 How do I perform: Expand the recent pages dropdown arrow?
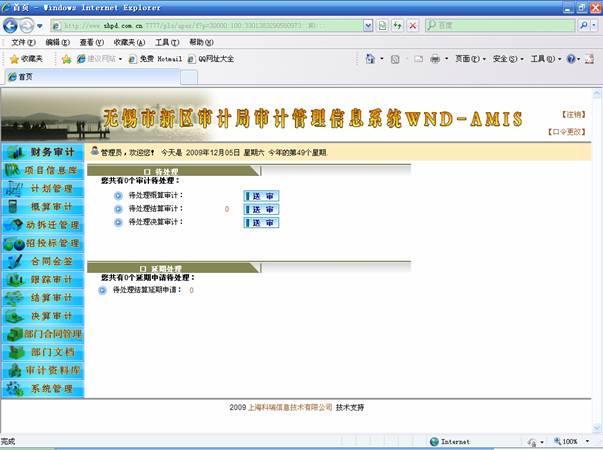[x=40, y=26]
